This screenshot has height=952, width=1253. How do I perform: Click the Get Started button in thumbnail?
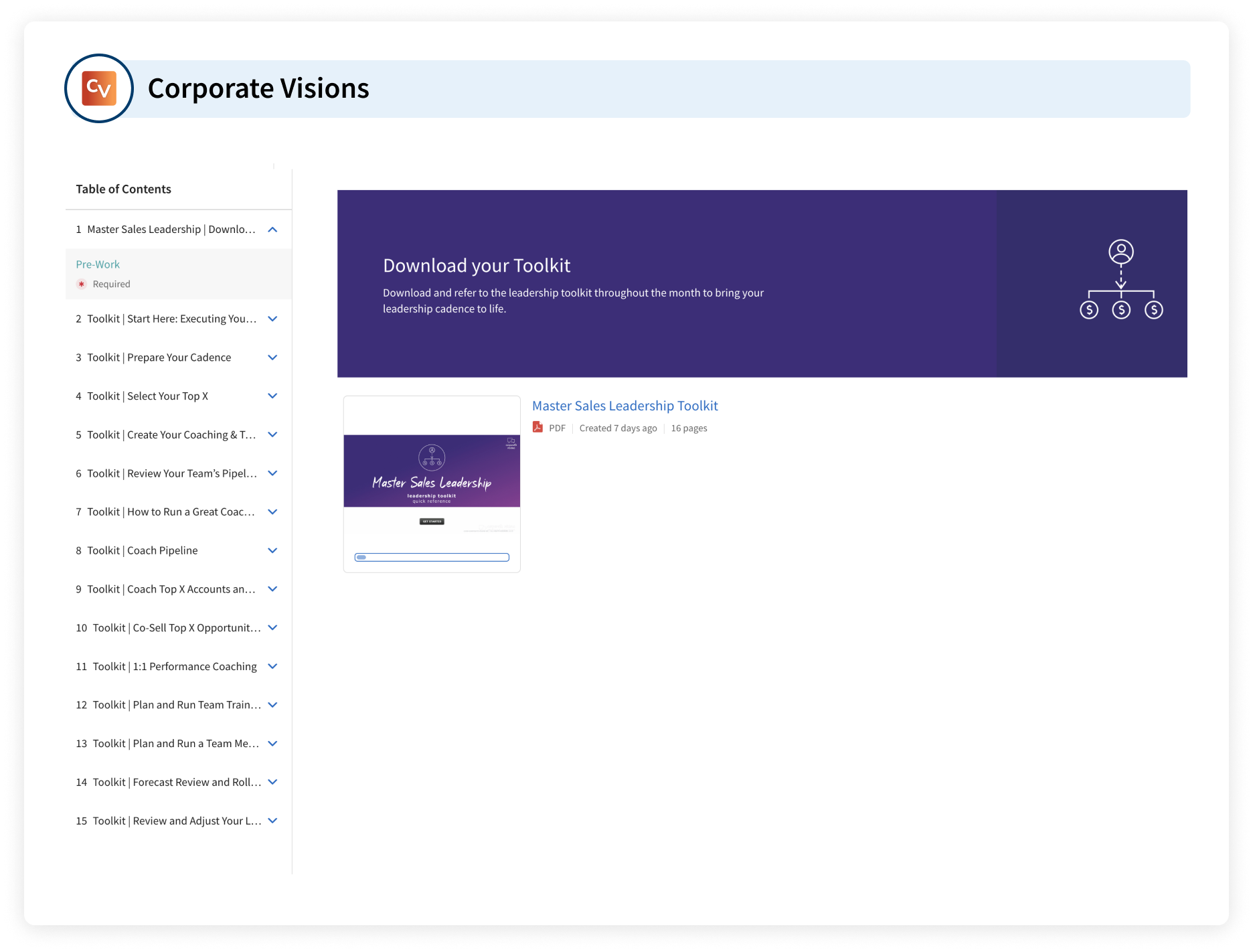pyautogui.click(x=432, y=522)
